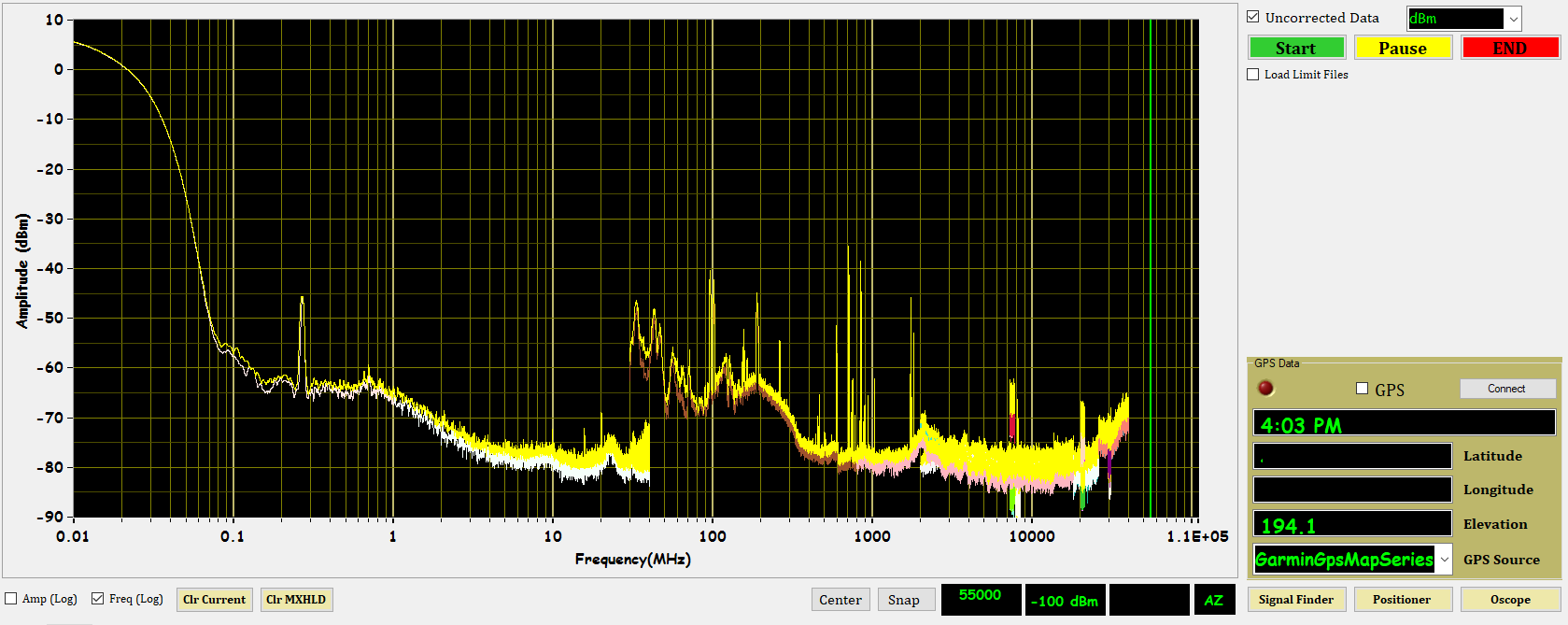Toggle the Uncorrected Data checkbox
The height and width of the screenshot is (625, 1568).
coord(1253,17)
